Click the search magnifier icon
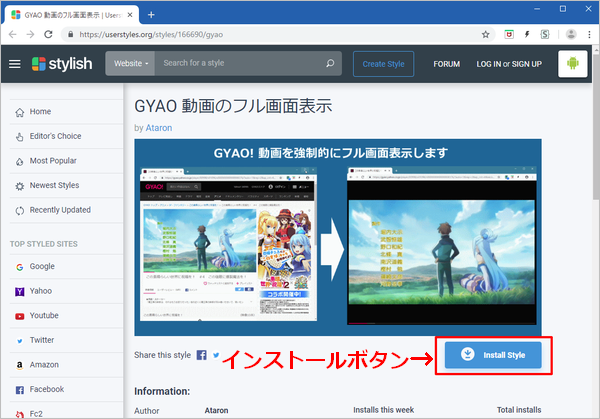 tap(330, 63)
